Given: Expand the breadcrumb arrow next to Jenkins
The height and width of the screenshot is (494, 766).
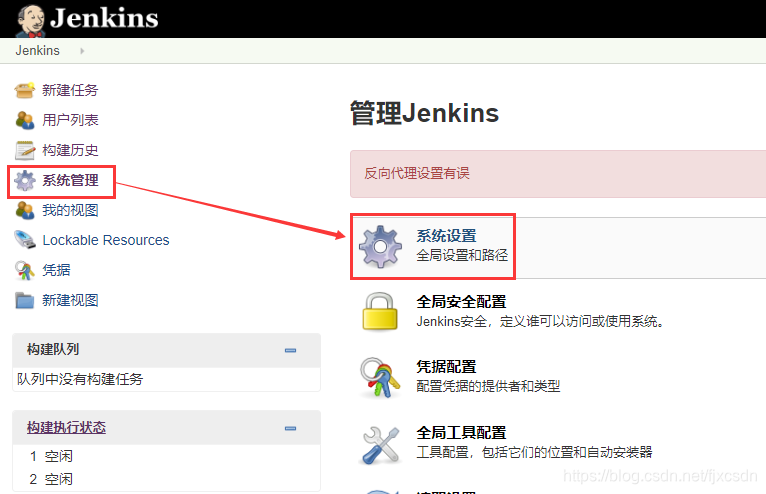Looking at the screenshot, I should click(82, 51).
